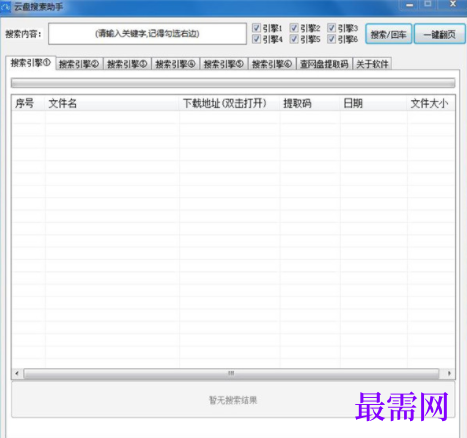This screenshot has width=467, height=438.
Task: Click the 云盘搜索助手 app icon in title bar
Action: pyautogui.click(x=6, y=6)
